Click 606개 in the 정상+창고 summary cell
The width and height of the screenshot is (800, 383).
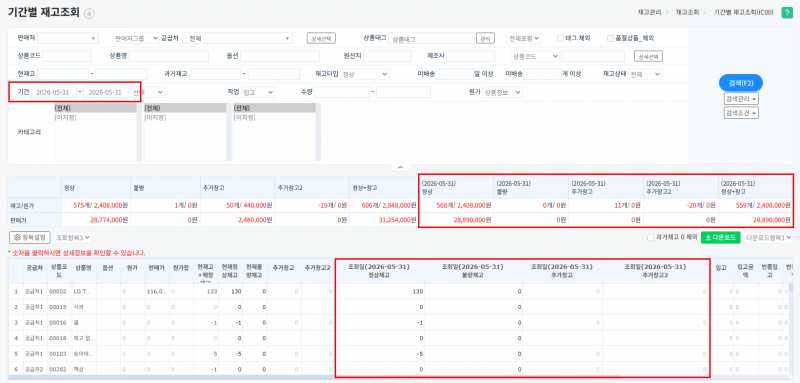(370, 206)
